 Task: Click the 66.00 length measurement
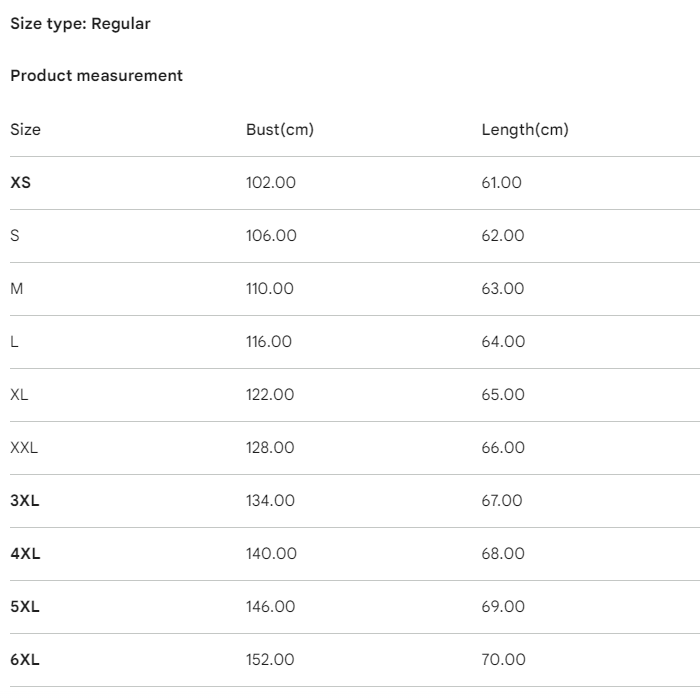click(503, 448)
